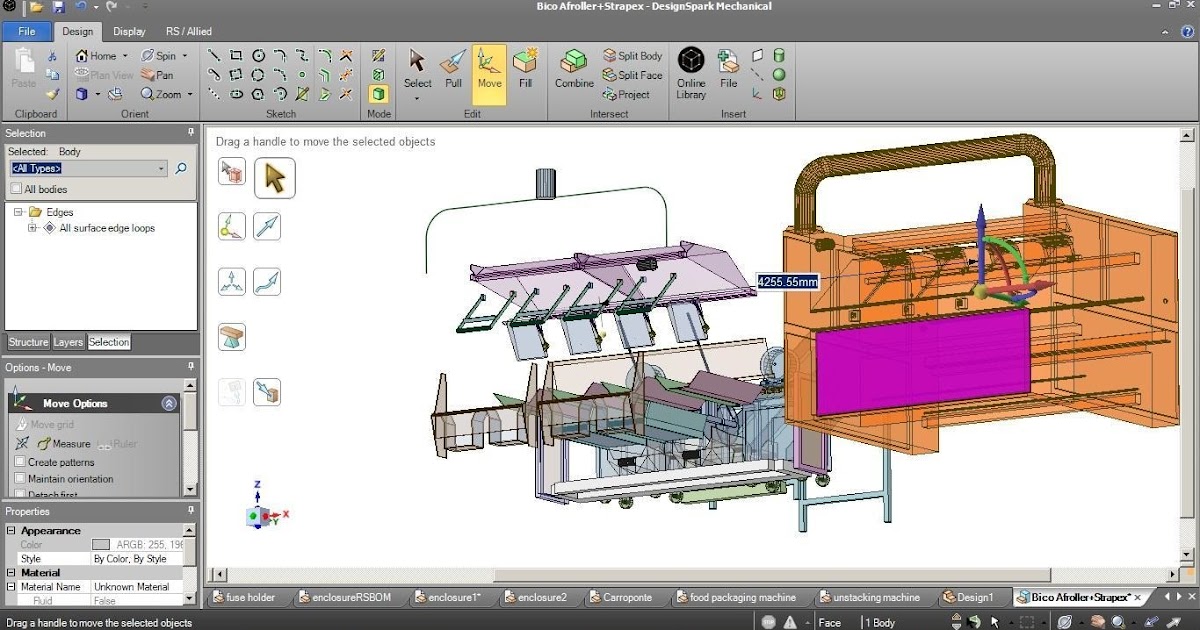Switch to the Structure panel tab
The width and height of the screenshot is (1200, 630).
(x=28, y=342)
